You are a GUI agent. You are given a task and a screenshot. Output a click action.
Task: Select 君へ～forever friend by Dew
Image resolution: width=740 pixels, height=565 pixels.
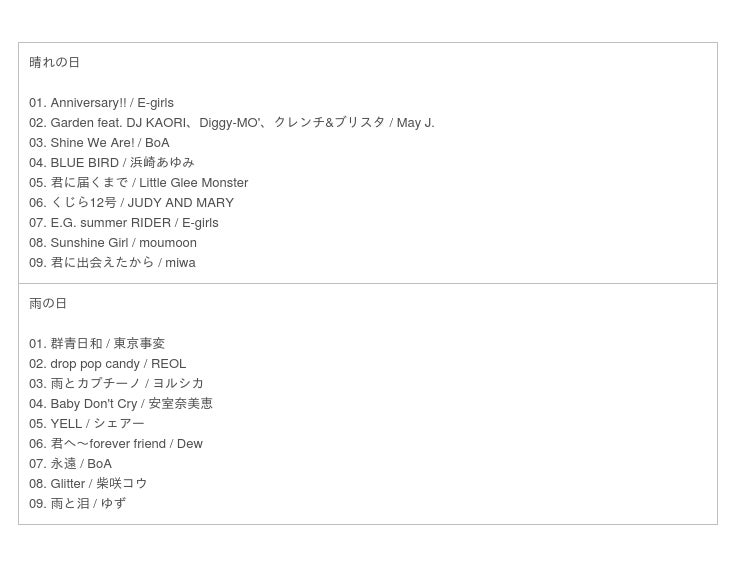pos(116,443)
